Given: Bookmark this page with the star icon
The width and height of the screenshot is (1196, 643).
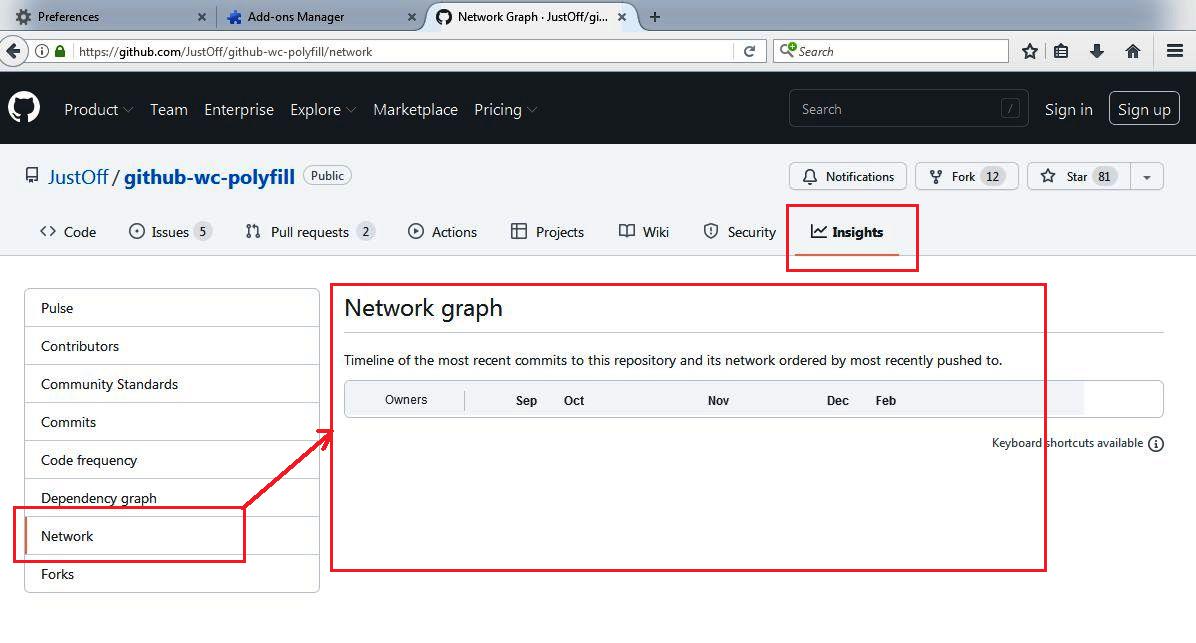Looking at the screenshot, I should pyautogui.click(x=1030, y=51).
